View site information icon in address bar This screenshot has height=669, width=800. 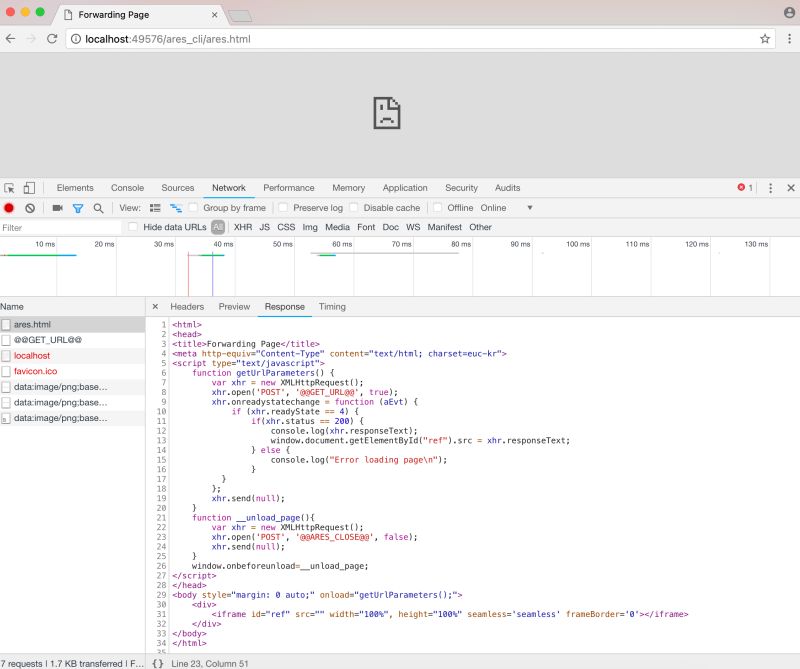pos(76,39)
